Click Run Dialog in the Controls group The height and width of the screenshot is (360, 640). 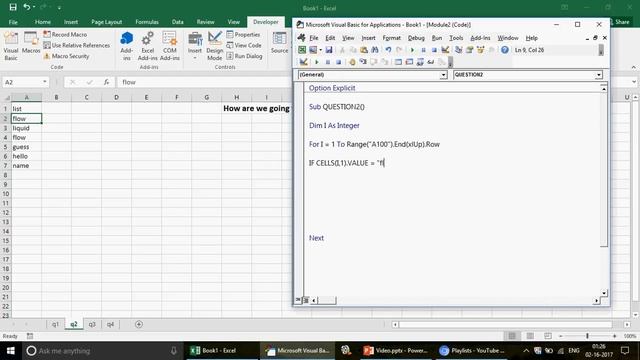coord(244,56)
